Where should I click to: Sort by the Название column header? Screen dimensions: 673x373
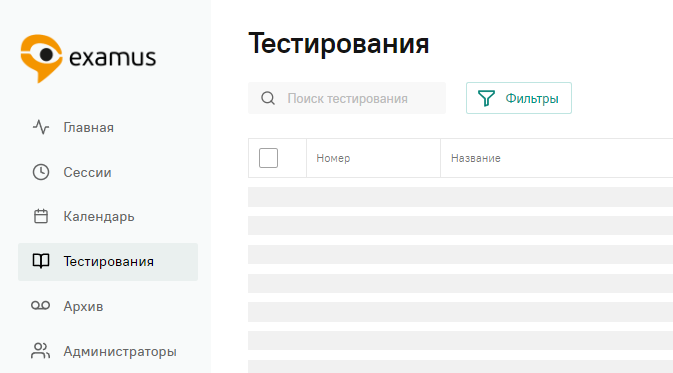pos(476,158)
